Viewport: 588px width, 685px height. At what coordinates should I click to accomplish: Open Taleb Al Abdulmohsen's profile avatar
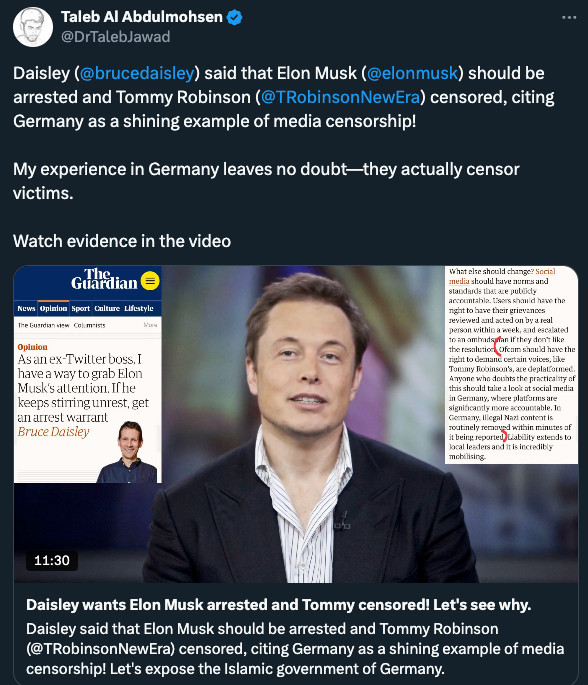[x=33, y=27]
